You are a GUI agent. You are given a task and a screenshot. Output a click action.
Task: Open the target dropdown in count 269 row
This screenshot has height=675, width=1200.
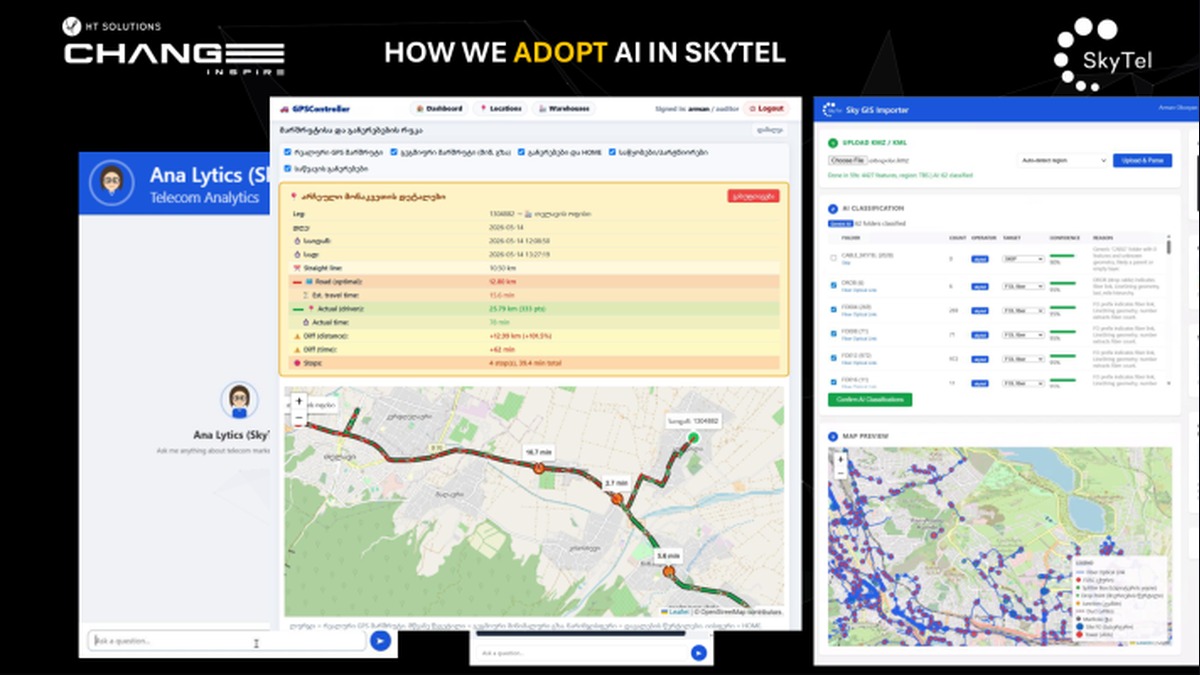coord(1022,310)
